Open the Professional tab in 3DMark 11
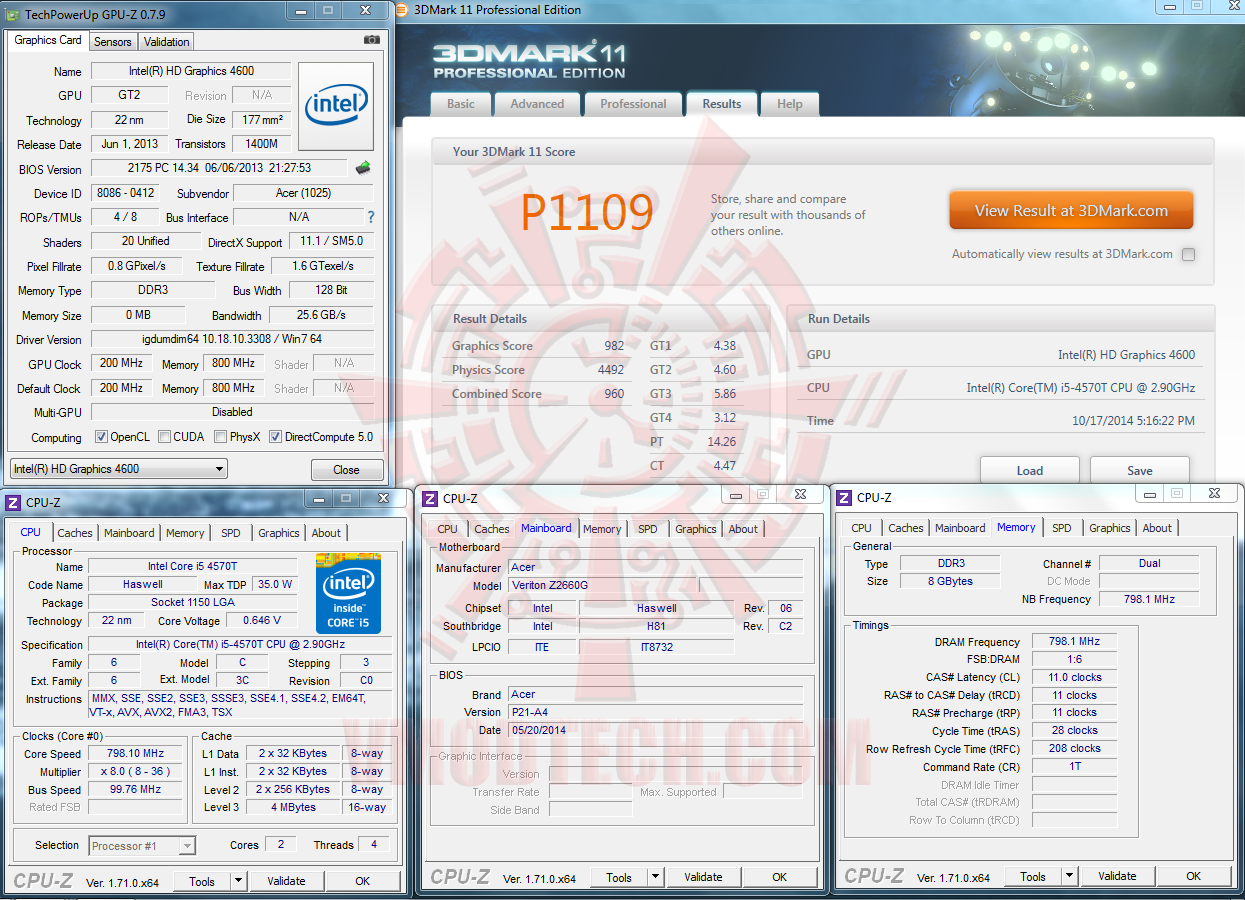 click(x=633, y=104)
